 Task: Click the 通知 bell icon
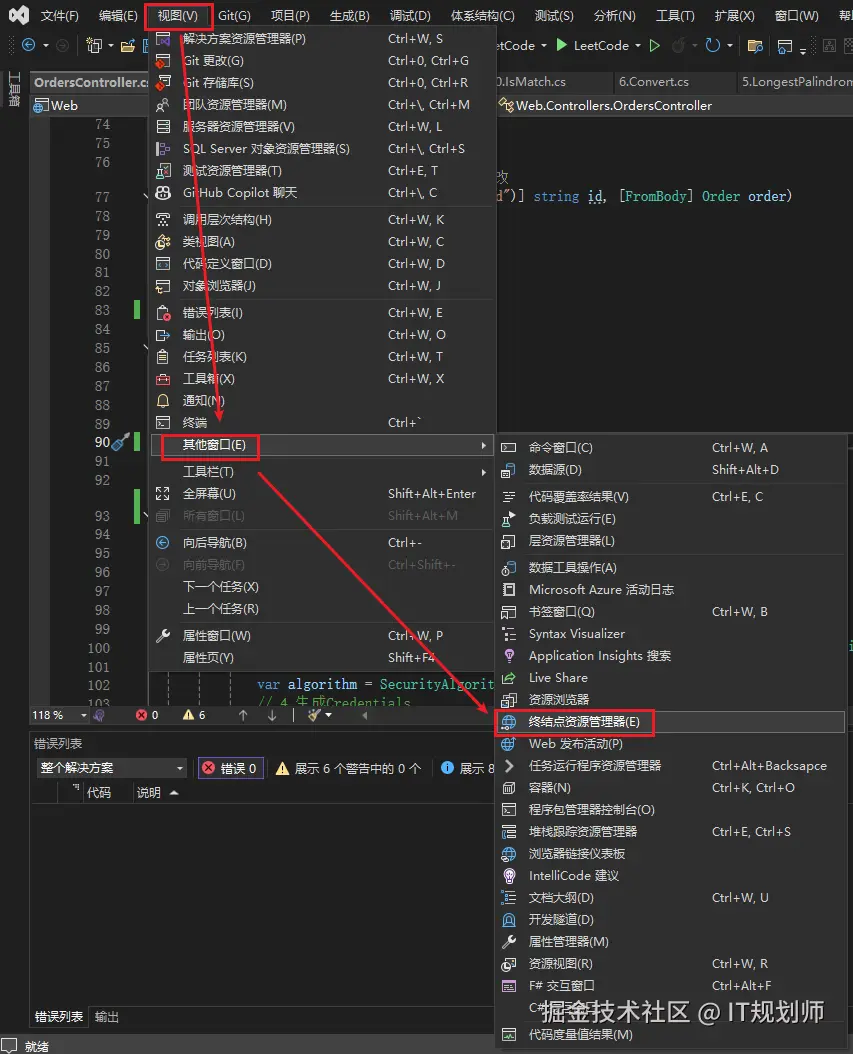163,401
